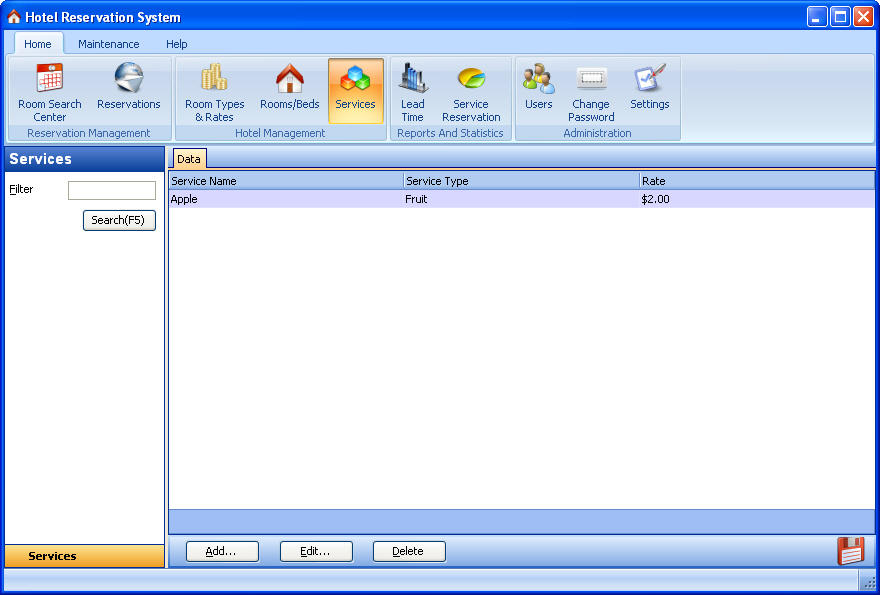Open the Help ribbon tab
Viewport: 880px width, 595px height.
[x=177, y=44]
